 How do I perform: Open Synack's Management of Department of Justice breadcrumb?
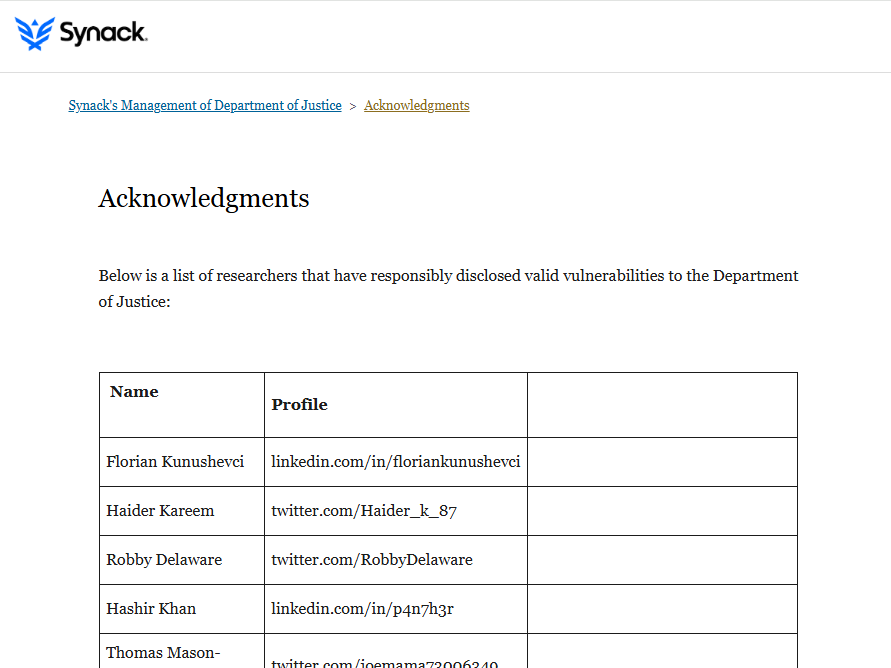click(x=205, y=106)
